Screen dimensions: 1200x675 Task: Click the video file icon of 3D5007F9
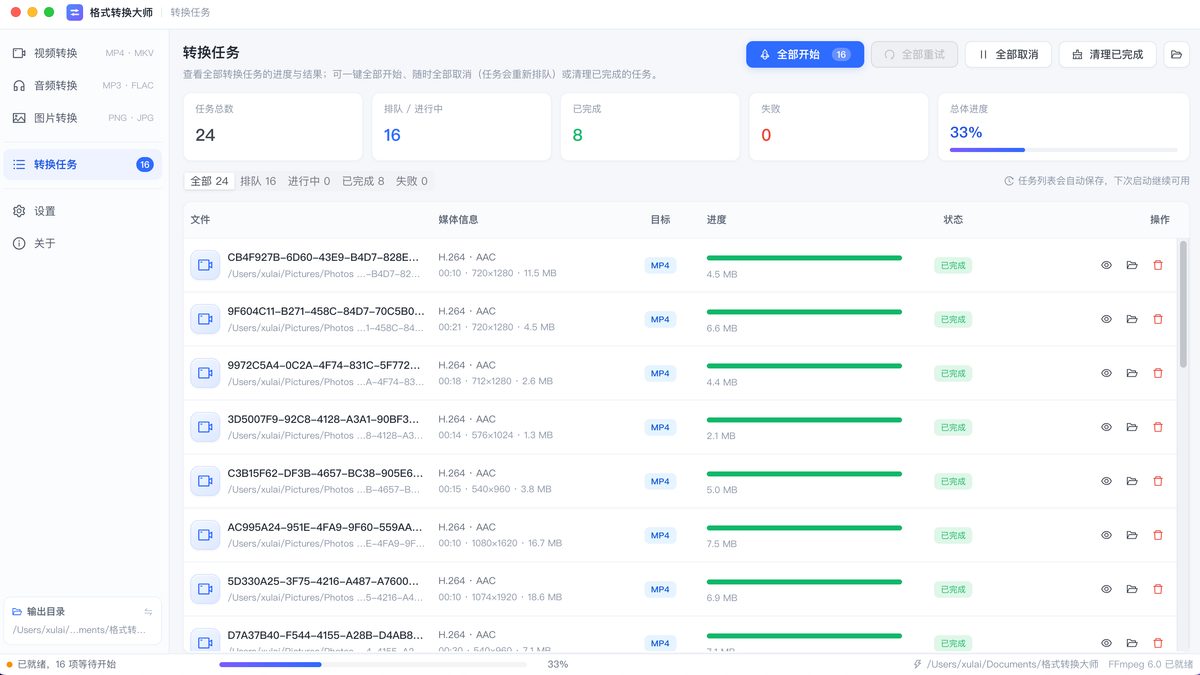coord(205,427)
